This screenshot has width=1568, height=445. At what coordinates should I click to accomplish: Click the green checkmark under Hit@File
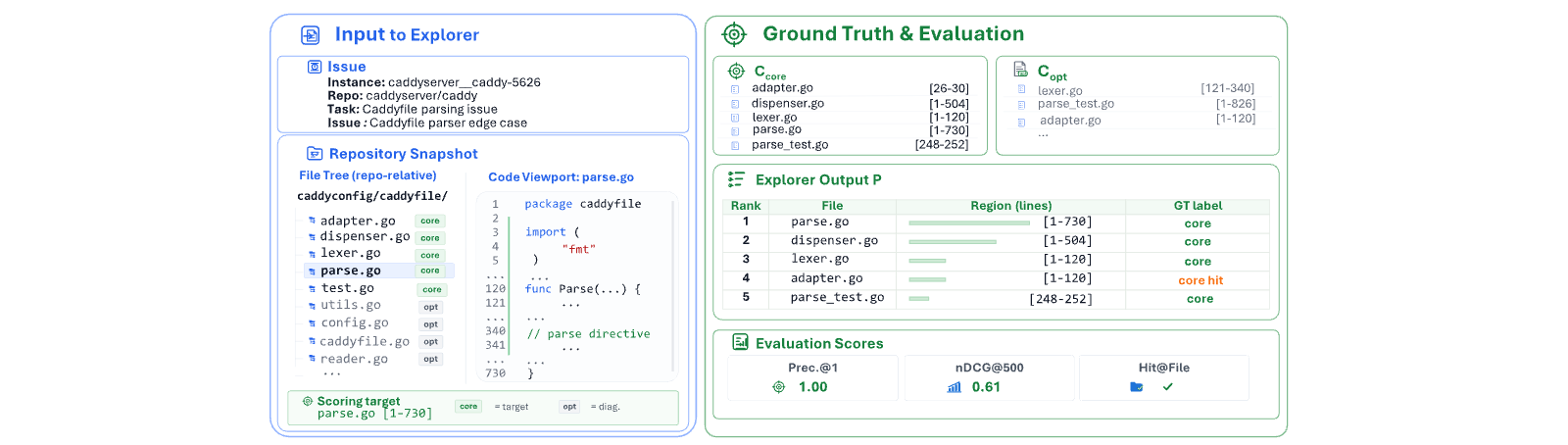[x=1167, y=387]
